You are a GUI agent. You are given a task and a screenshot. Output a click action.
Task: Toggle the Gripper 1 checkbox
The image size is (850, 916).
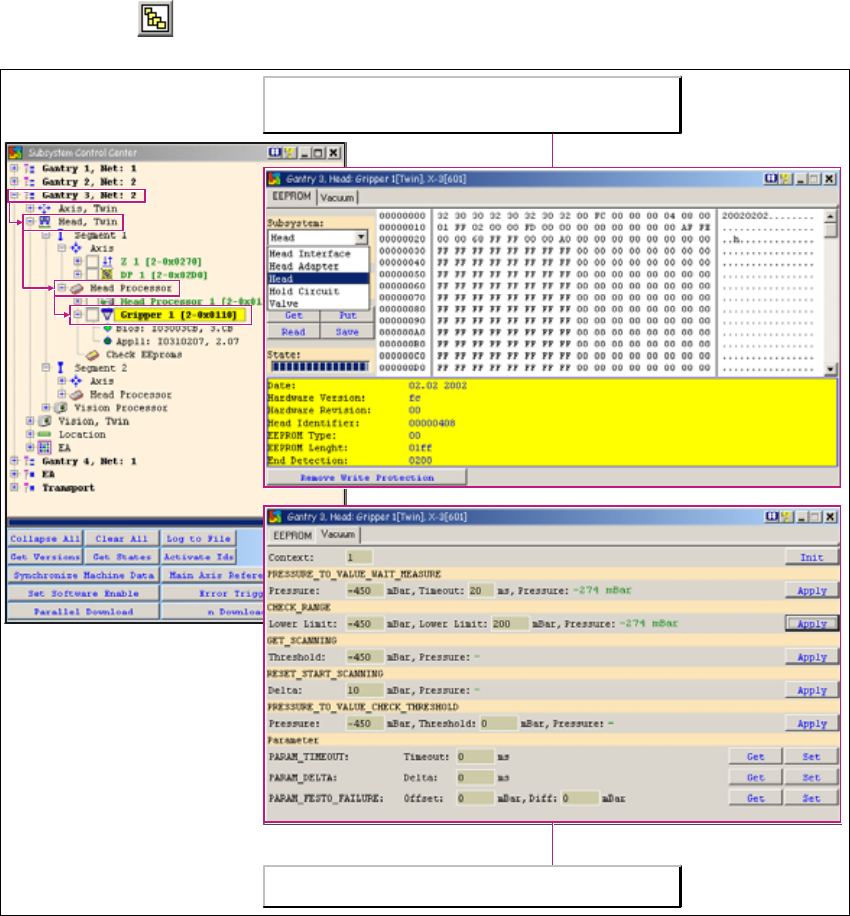(91, 315)
